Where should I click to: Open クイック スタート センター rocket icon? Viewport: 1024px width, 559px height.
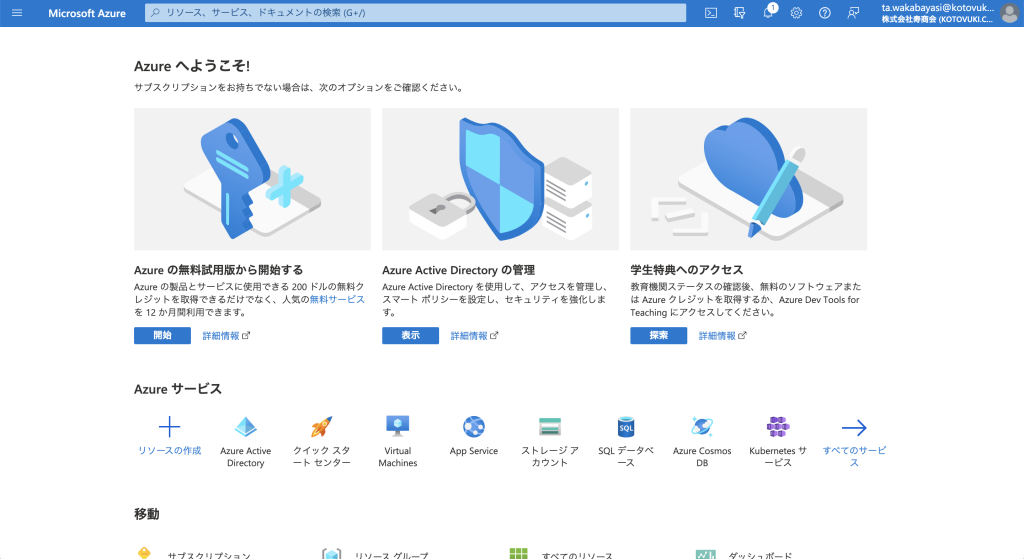321,427
